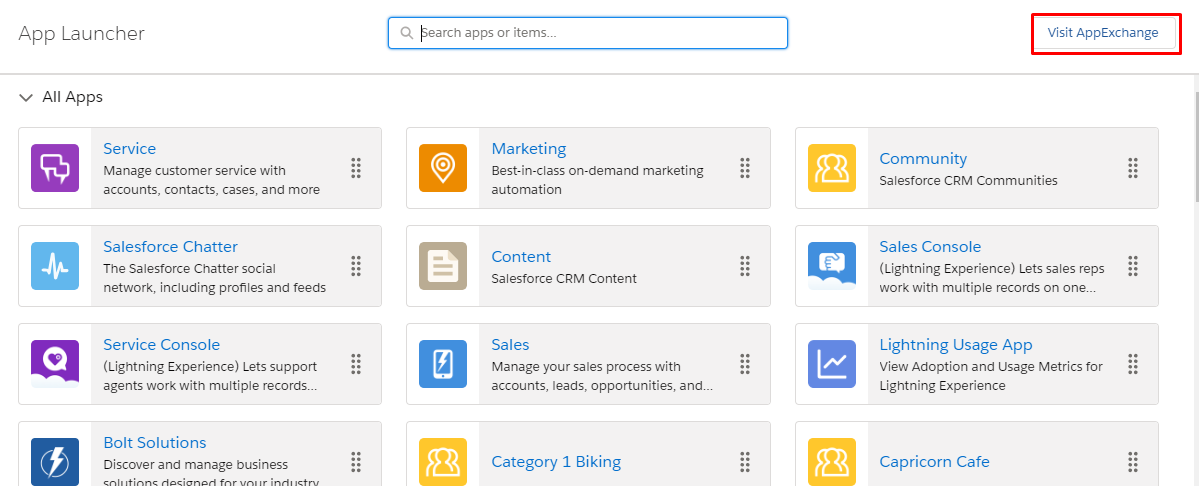1199x486 pixels.
Task: Open the Category 1 Biking link
Action: 556,462
